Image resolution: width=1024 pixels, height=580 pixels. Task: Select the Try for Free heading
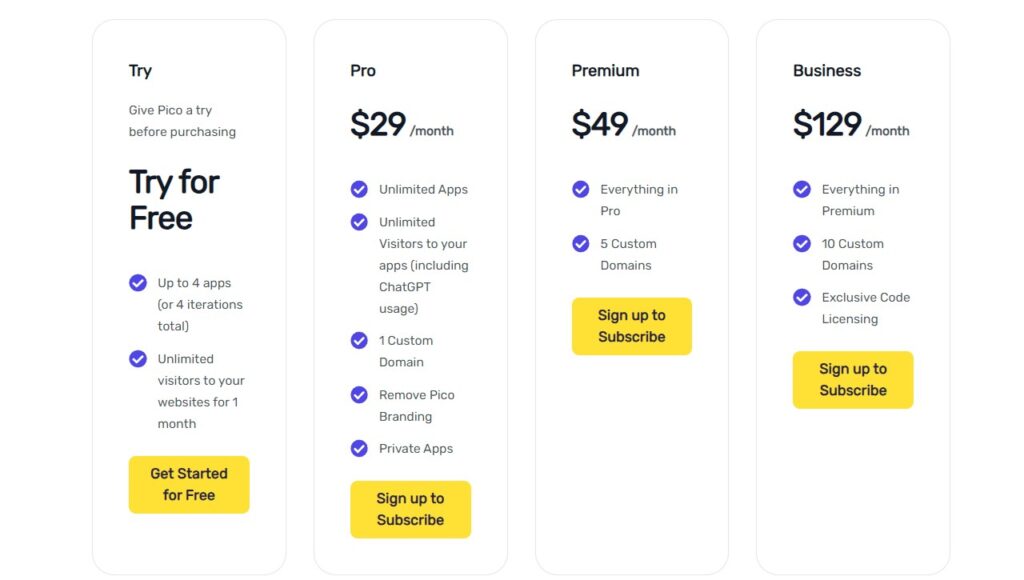point(174,200)
